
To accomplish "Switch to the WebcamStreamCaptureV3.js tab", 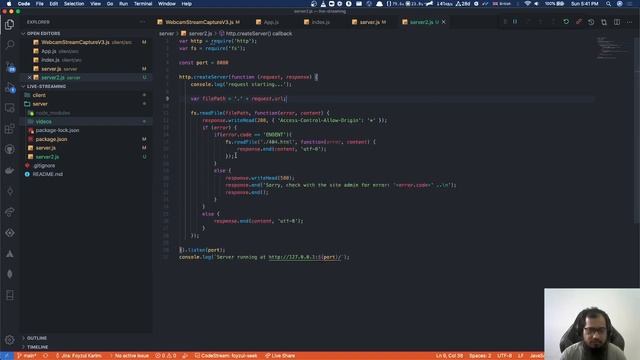I will point(198,22).
